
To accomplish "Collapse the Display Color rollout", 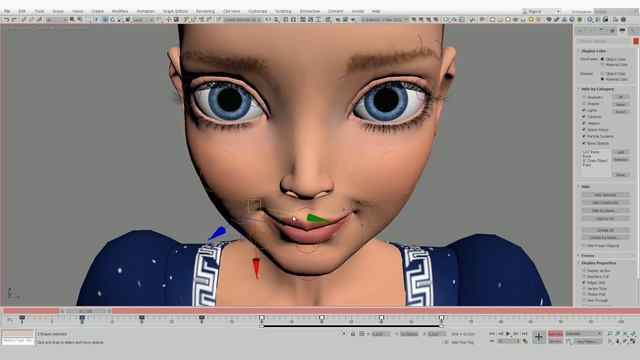I will click(594, 51).
